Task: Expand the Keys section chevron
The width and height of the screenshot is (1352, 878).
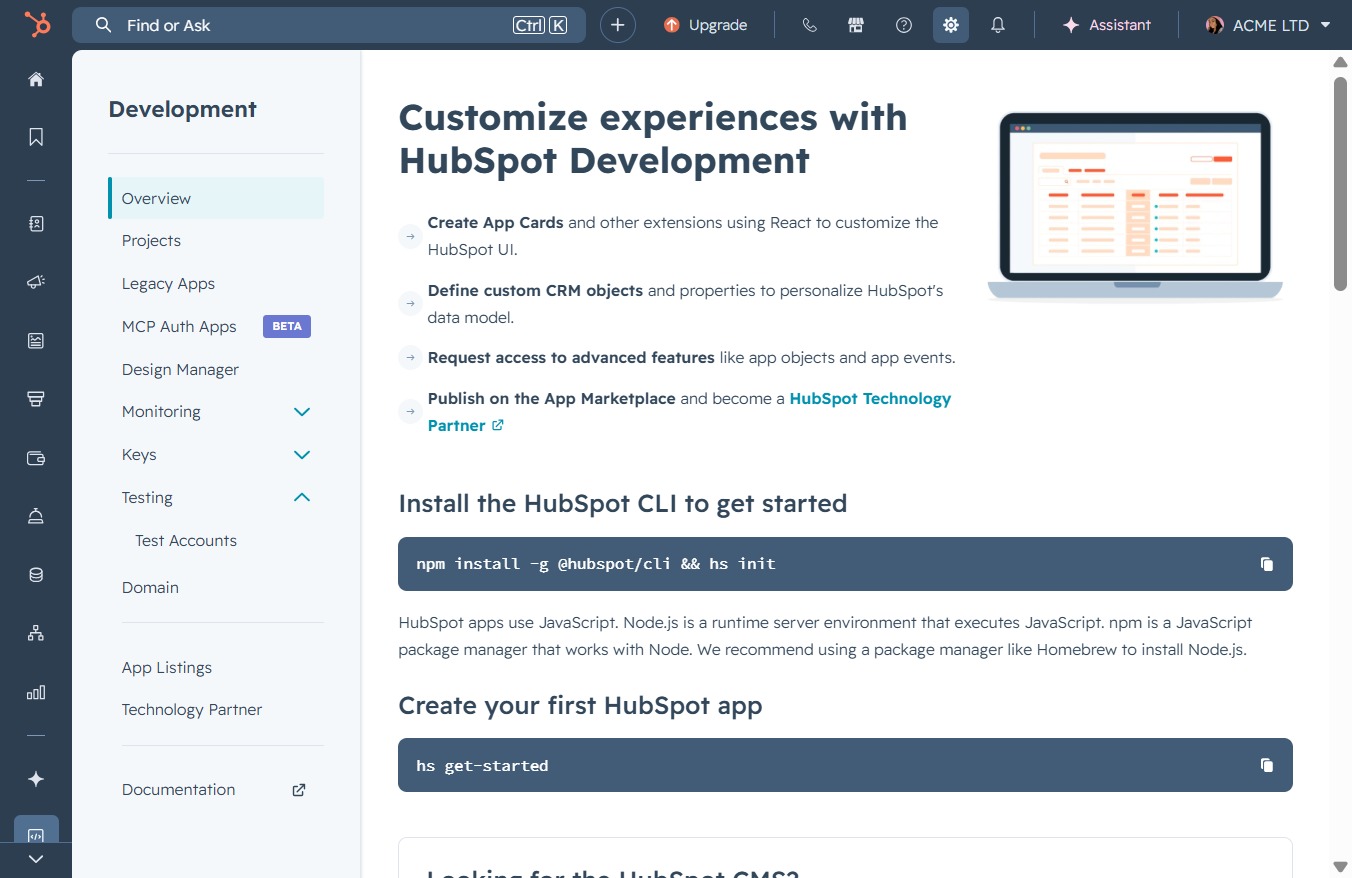Action: pos(302,455)
